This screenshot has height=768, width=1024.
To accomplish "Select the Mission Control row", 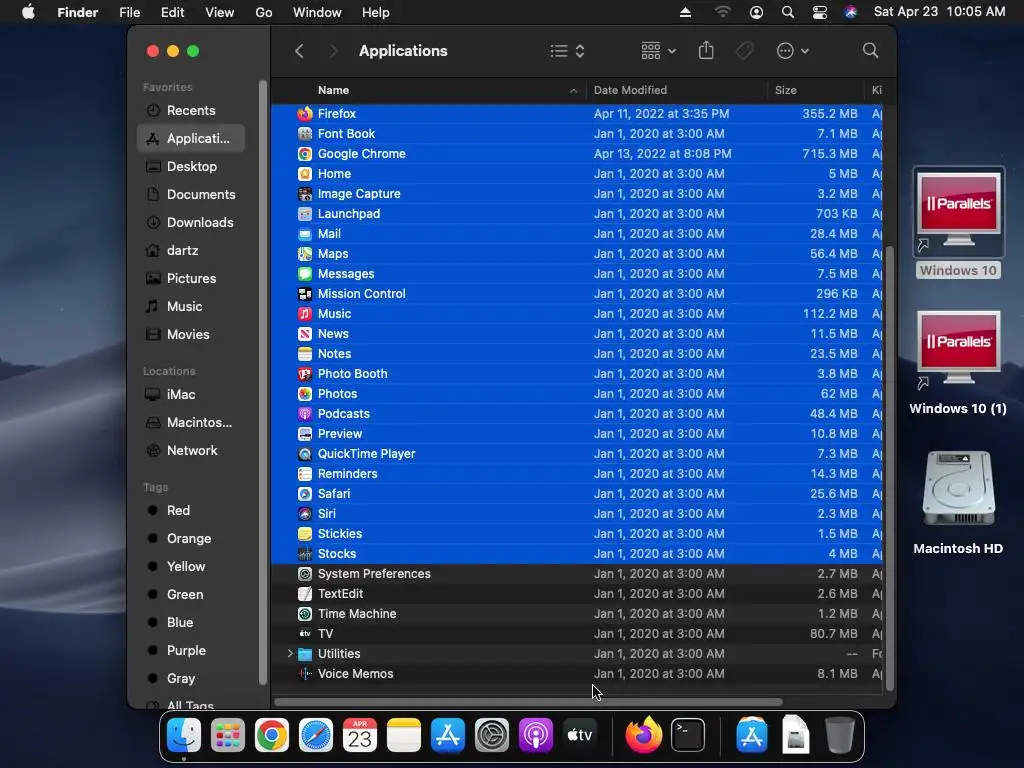I will pyautogui.click(x=577, y=293).
